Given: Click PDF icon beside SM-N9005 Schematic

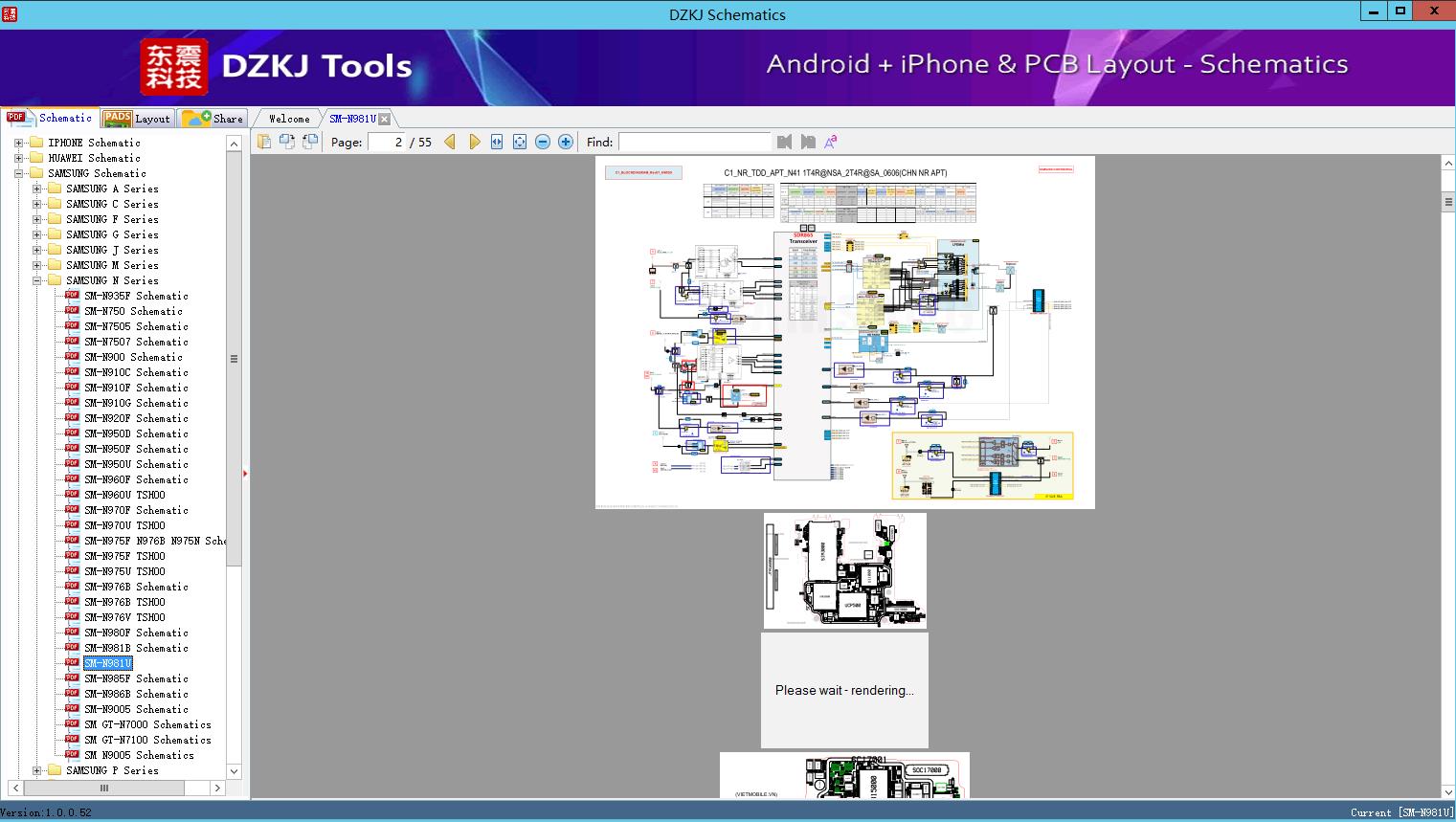Looking at the screenshot, I should coord(72,709).
